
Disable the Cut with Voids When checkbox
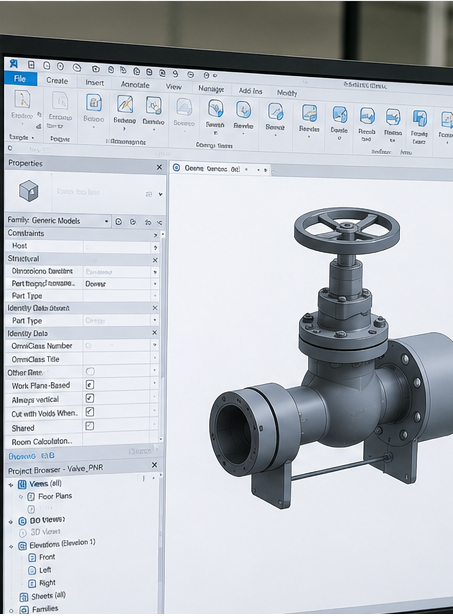(90, 412)
